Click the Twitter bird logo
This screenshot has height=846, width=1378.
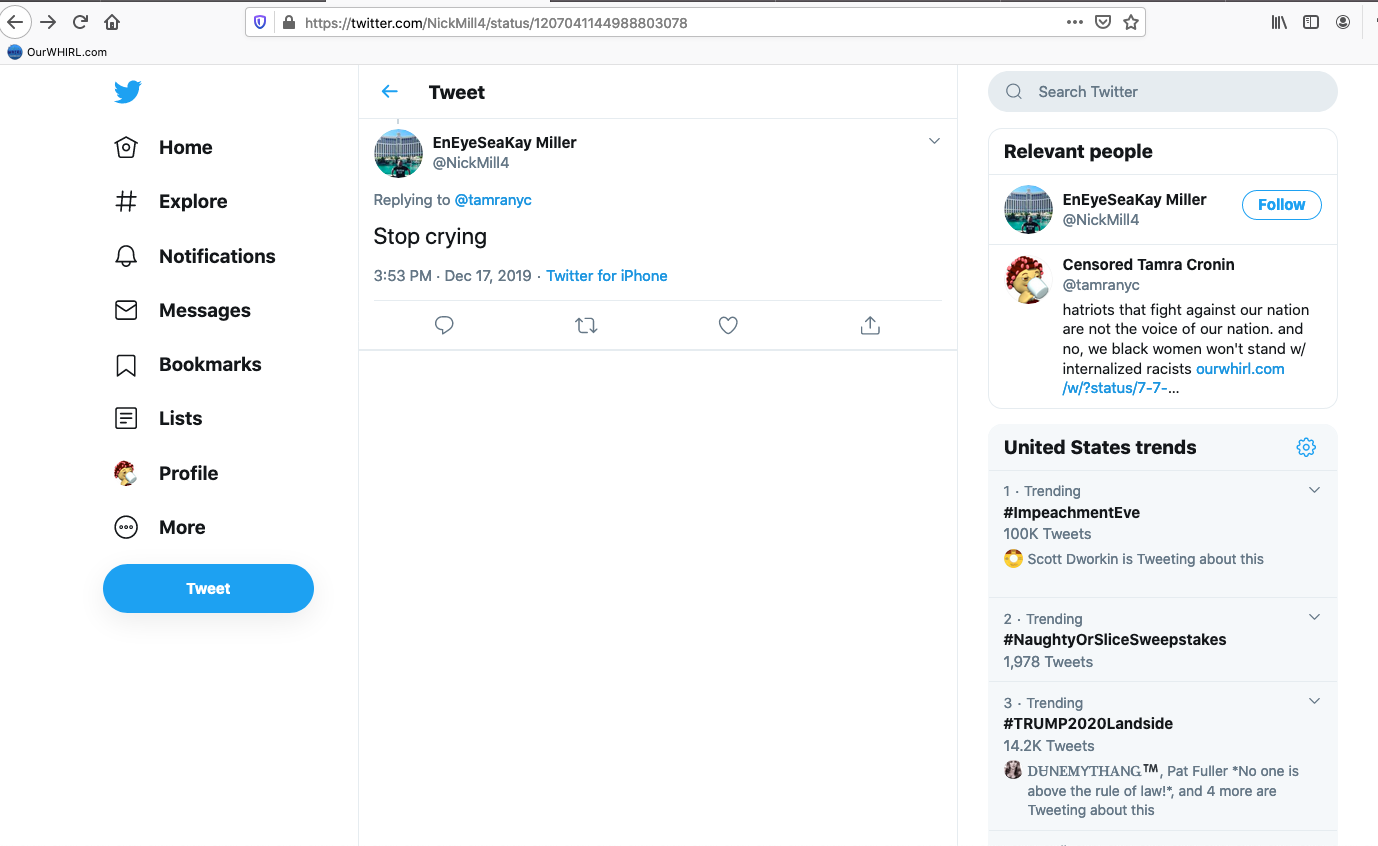click(x=127, y=92)
